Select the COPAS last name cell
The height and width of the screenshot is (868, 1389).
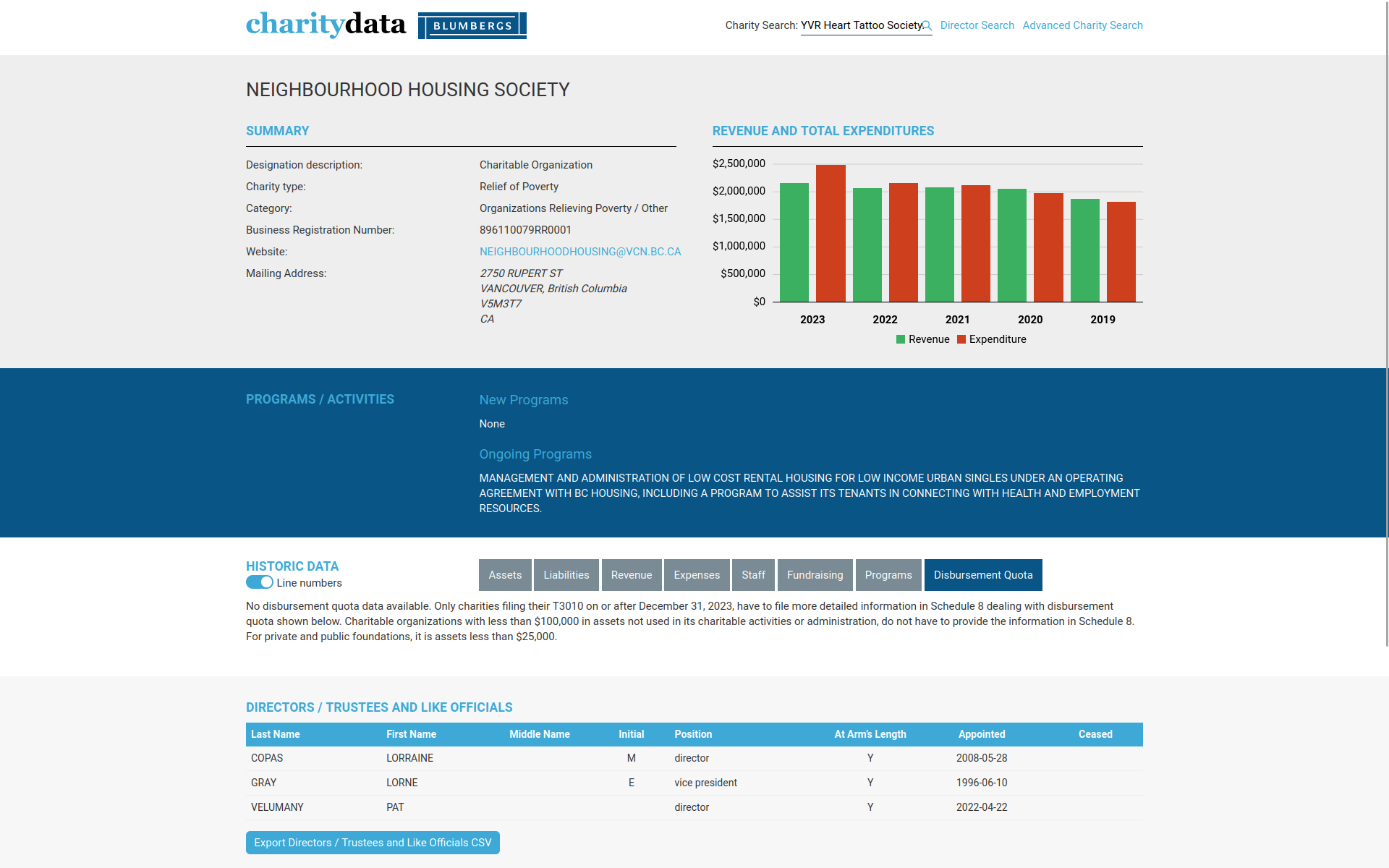point(267,758)
